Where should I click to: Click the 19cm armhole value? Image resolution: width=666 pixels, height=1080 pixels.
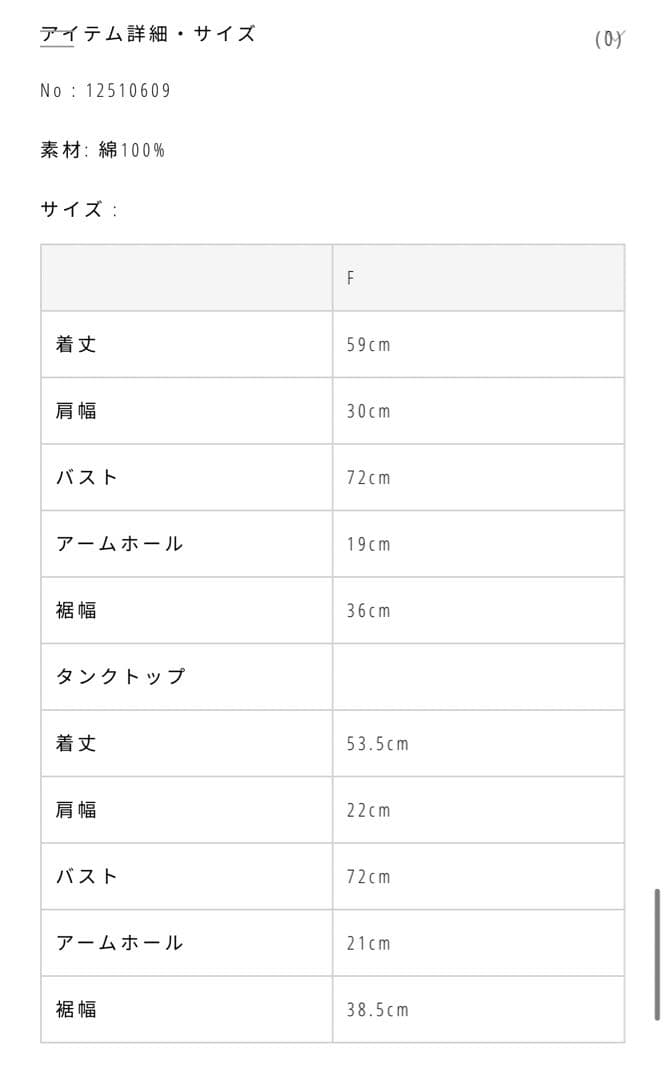pyautogui.click(x=368, y=544)
